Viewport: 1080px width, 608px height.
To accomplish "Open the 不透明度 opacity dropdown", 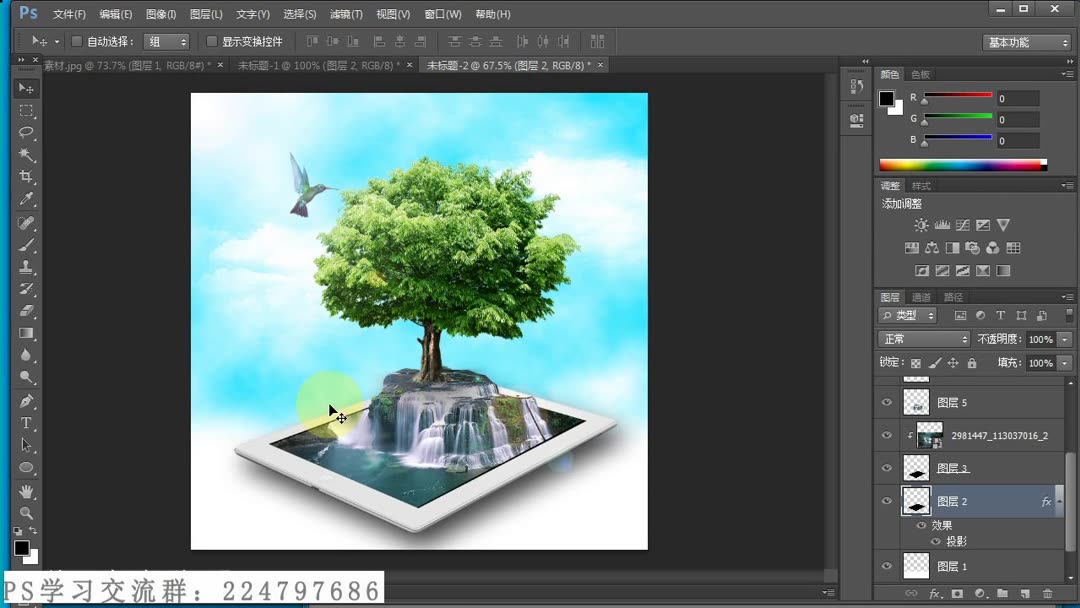I will pos(1063,340).
